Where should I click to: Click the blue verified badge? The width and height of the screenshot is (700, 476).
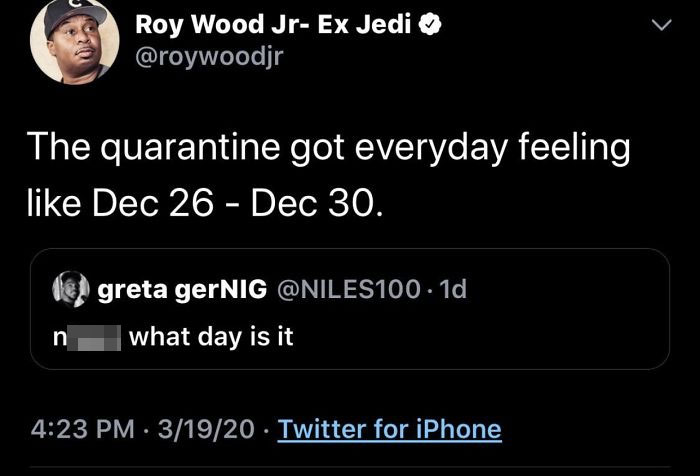[x=427, y=27]
